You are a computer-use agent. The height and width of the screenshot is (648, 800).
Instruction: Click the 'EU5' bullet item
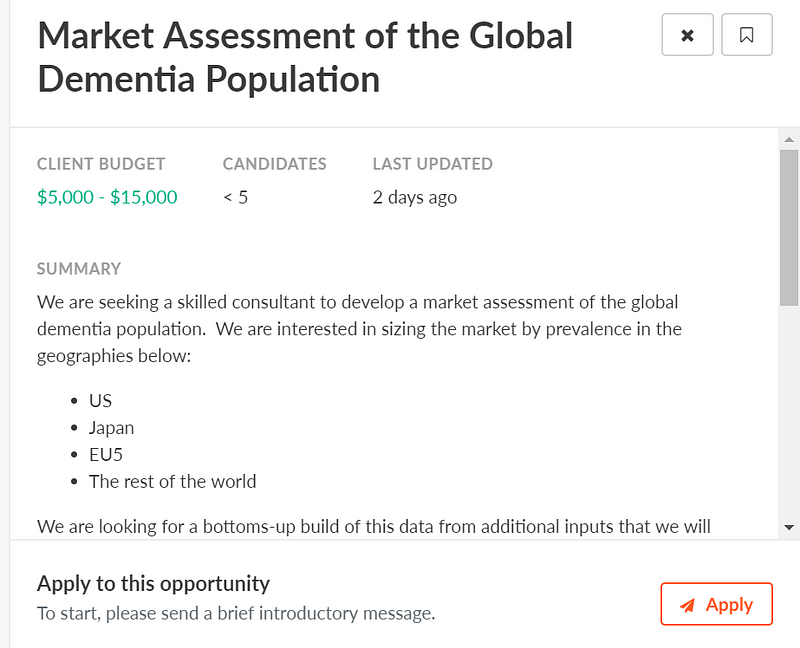(107, 454)
